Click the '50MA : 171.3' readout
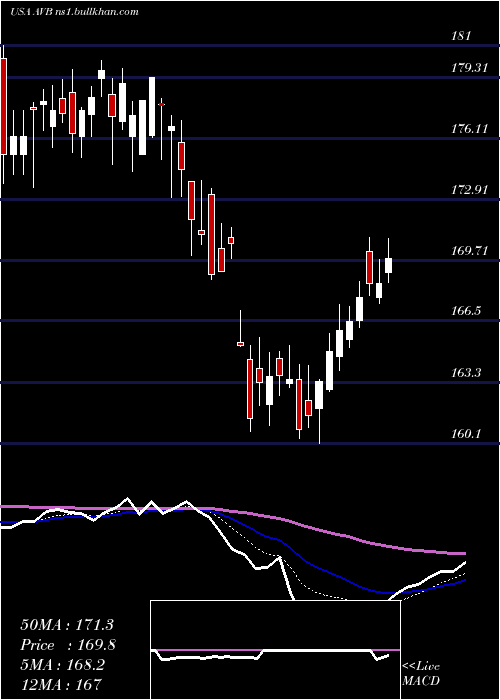This screenshot has width=500, height=700. coord(67,625)
